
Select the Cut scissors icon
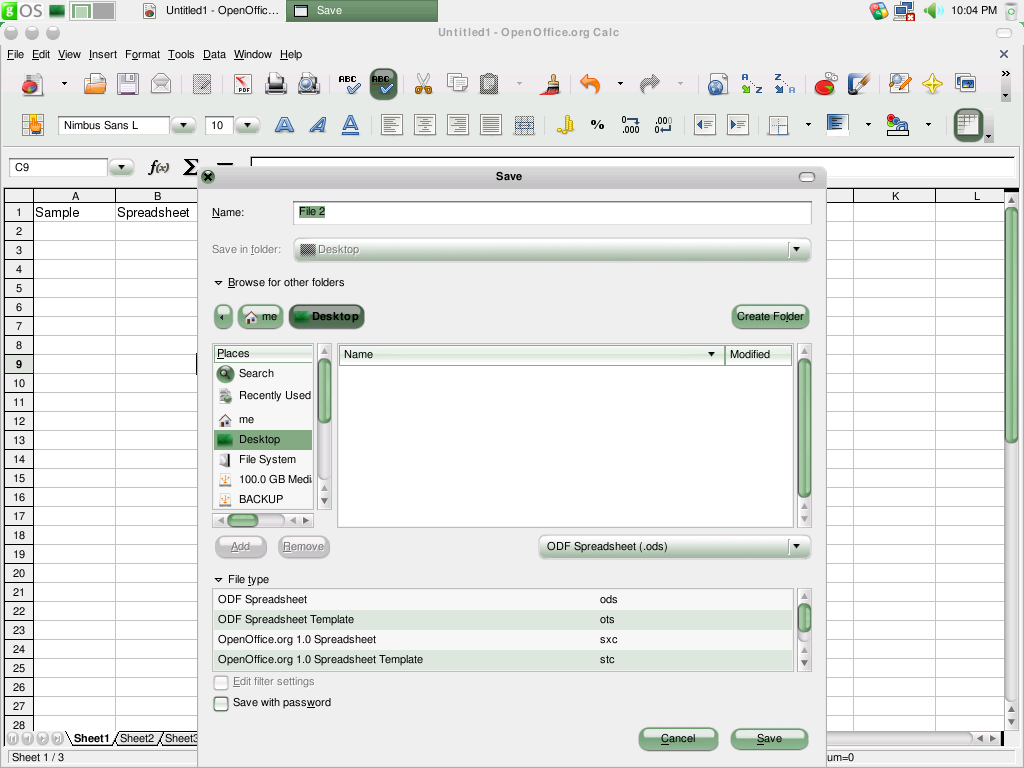point(423,84)
